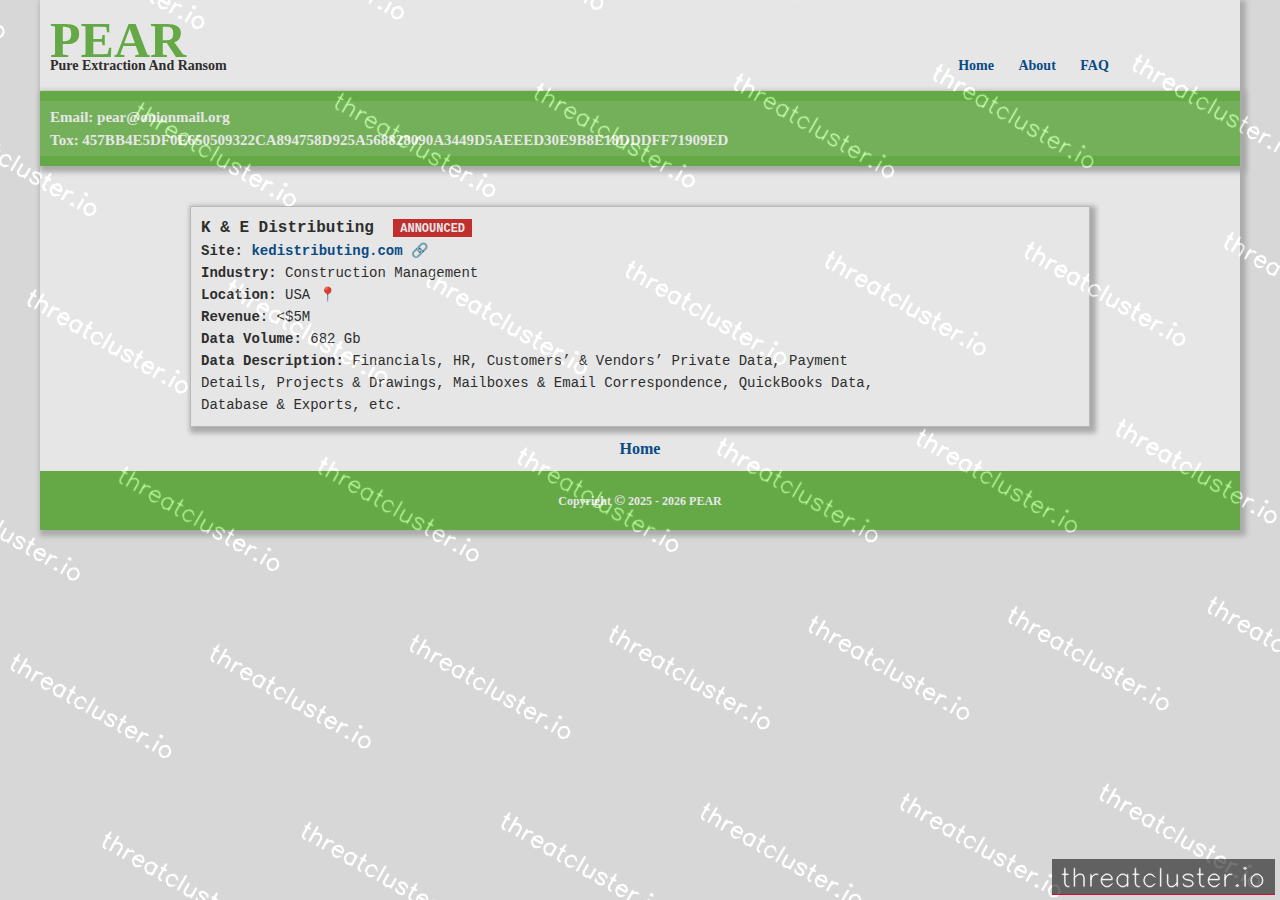Image resolution: width=1280 pixels, height=900 pixels.
Task: Select the K & E Distributing title
Action: (287, 227)
